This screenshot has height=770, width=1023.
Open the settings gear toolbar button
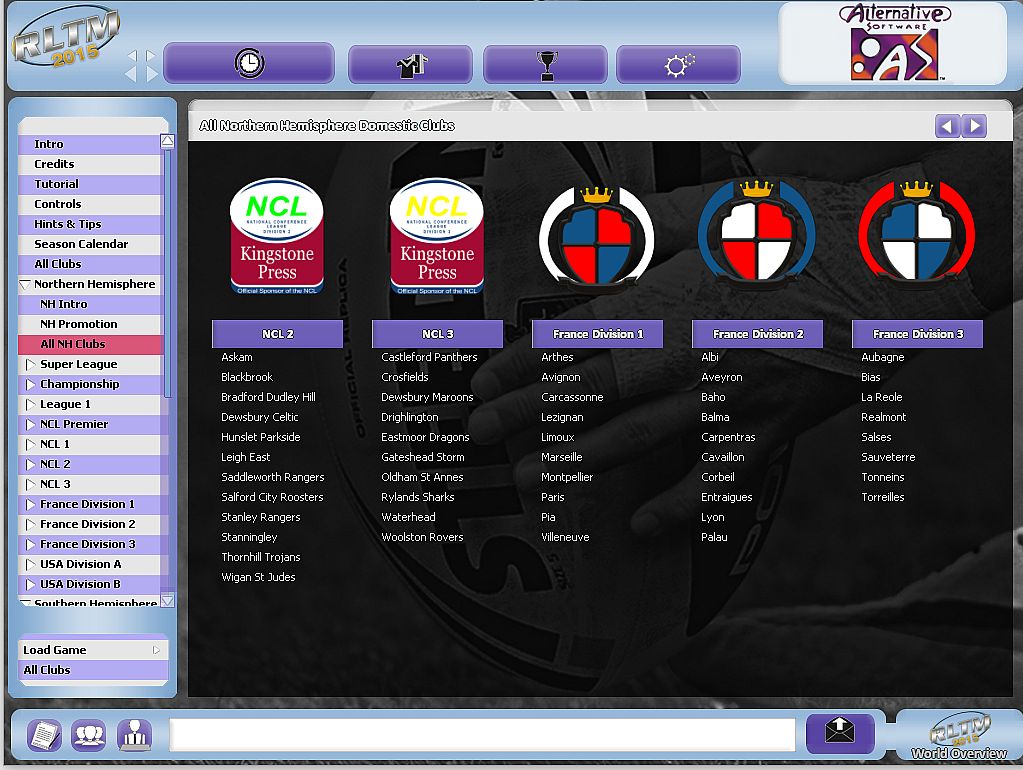pyautogui.click(x=679, y=65)
